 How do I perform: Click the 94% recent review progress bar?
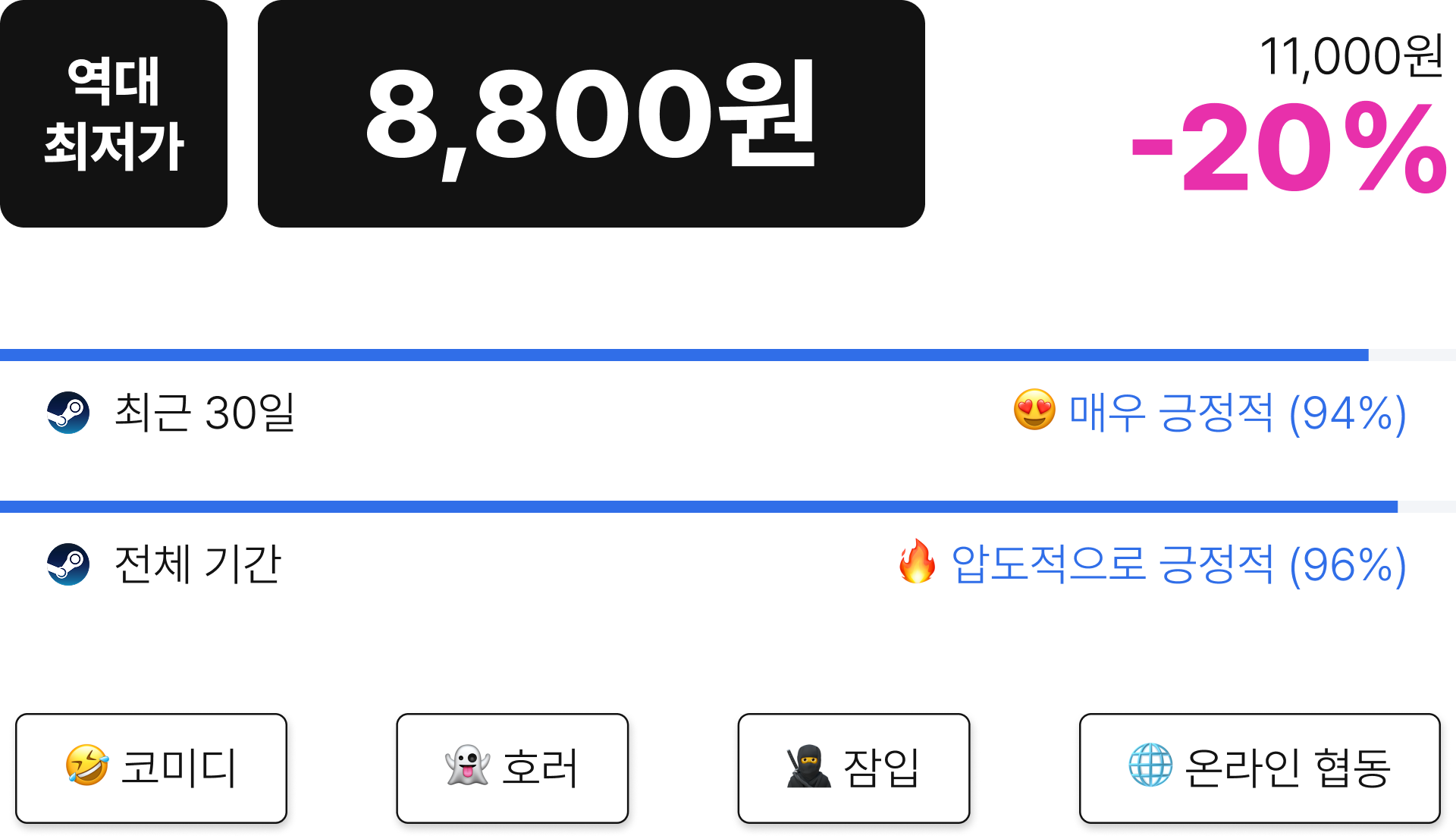click(x=728, y=355)
